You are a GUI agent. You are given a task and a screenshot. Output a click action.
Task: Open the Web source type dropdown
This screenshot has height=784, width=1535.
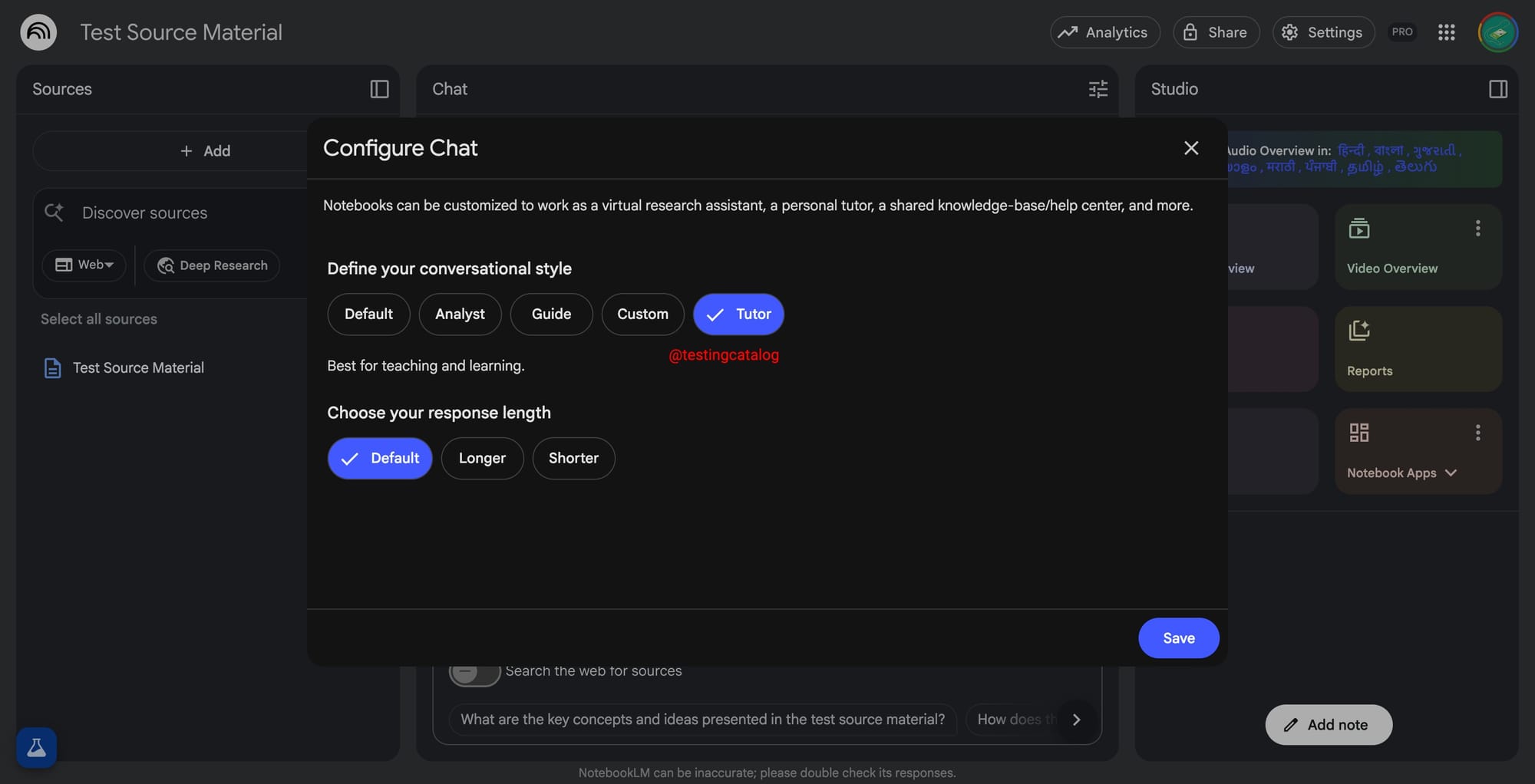coord(84,265)
